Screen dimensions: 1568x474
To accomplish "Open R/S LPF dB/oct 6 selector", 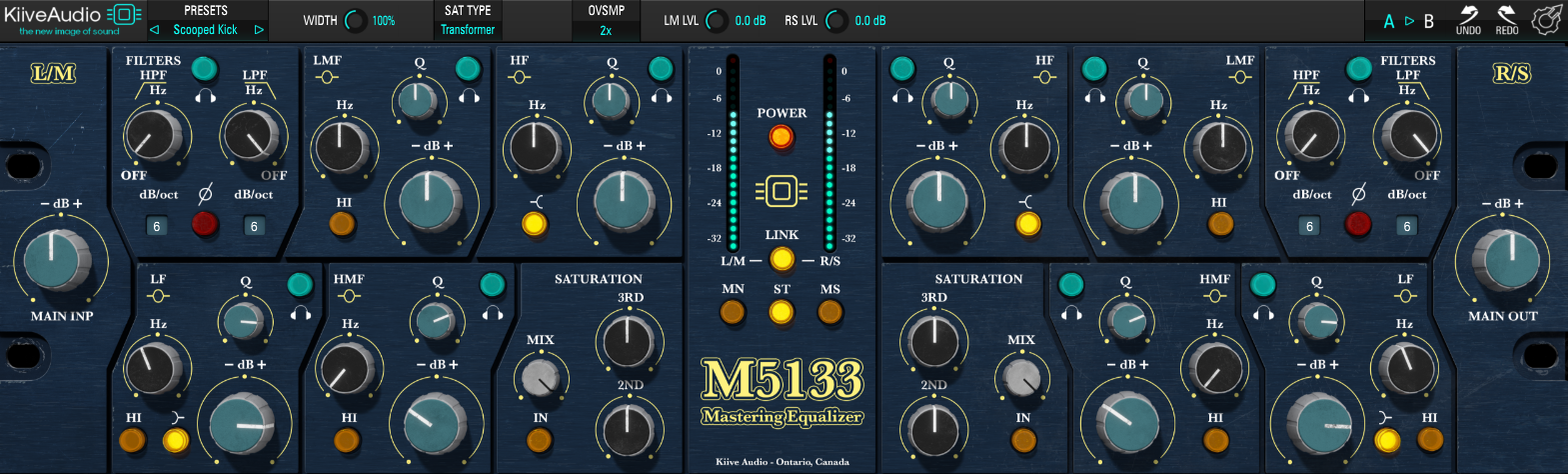I will tap(1406, 227).
